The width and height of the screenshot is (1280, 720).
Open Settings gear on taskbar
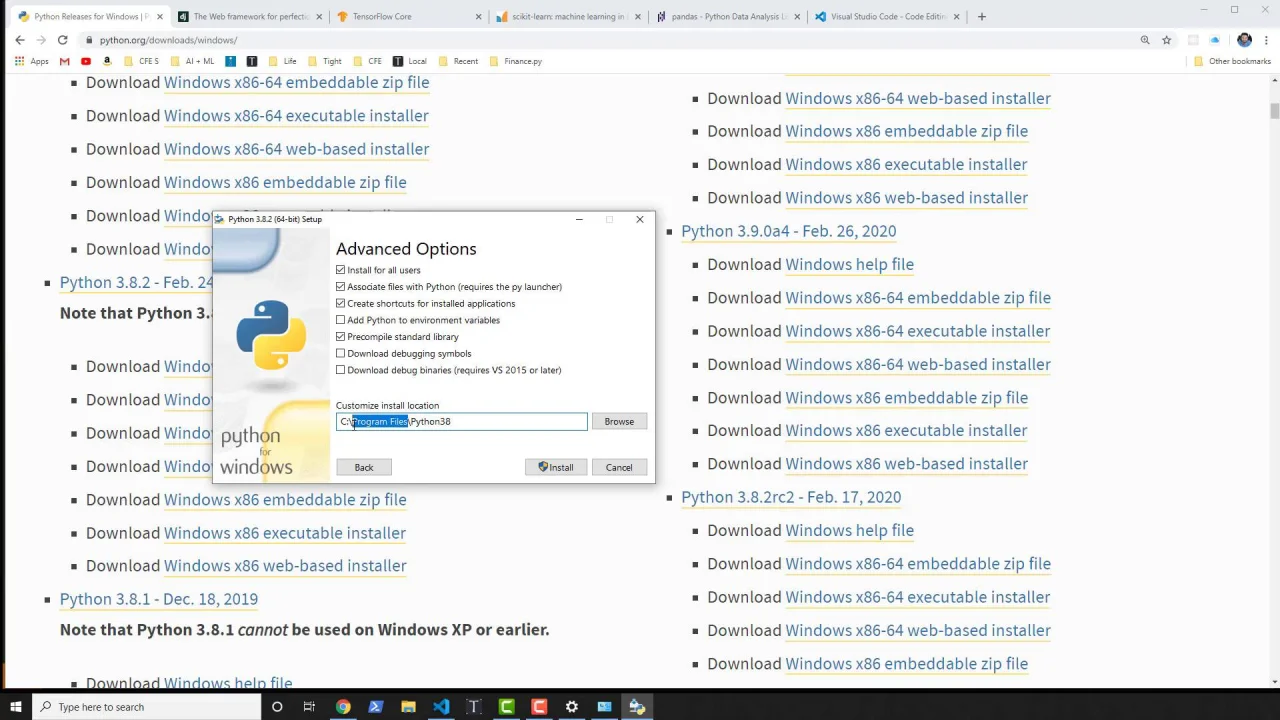click(x=571, y=707)
